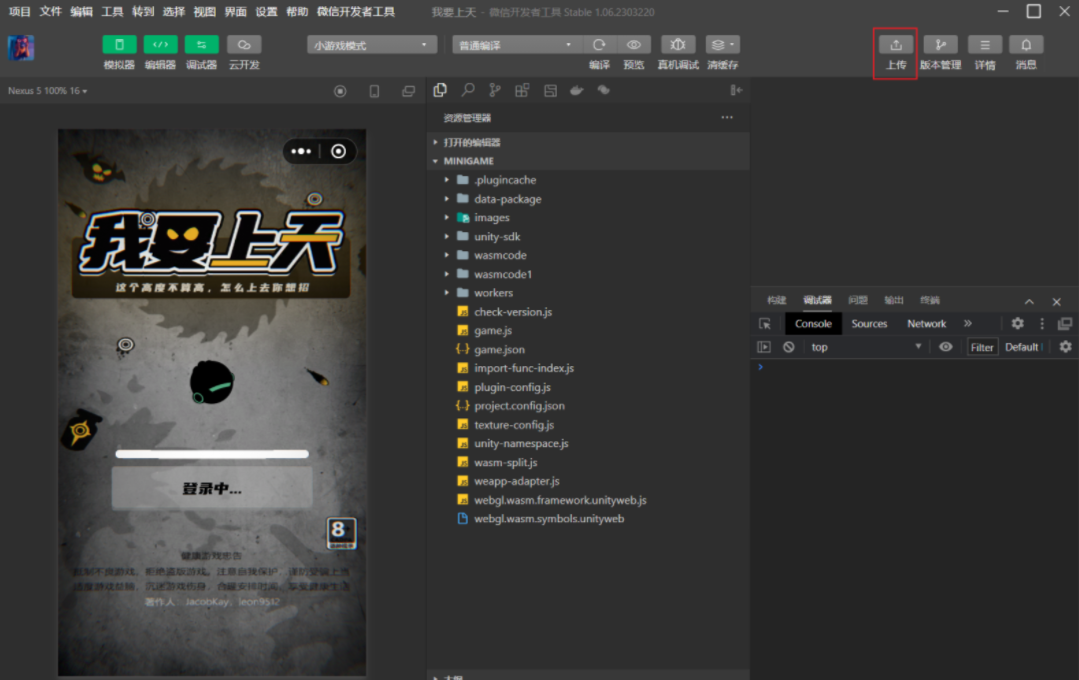Expand the workers folder
Viewport: 1079px width, 680px height.
(x=493, y=293)
